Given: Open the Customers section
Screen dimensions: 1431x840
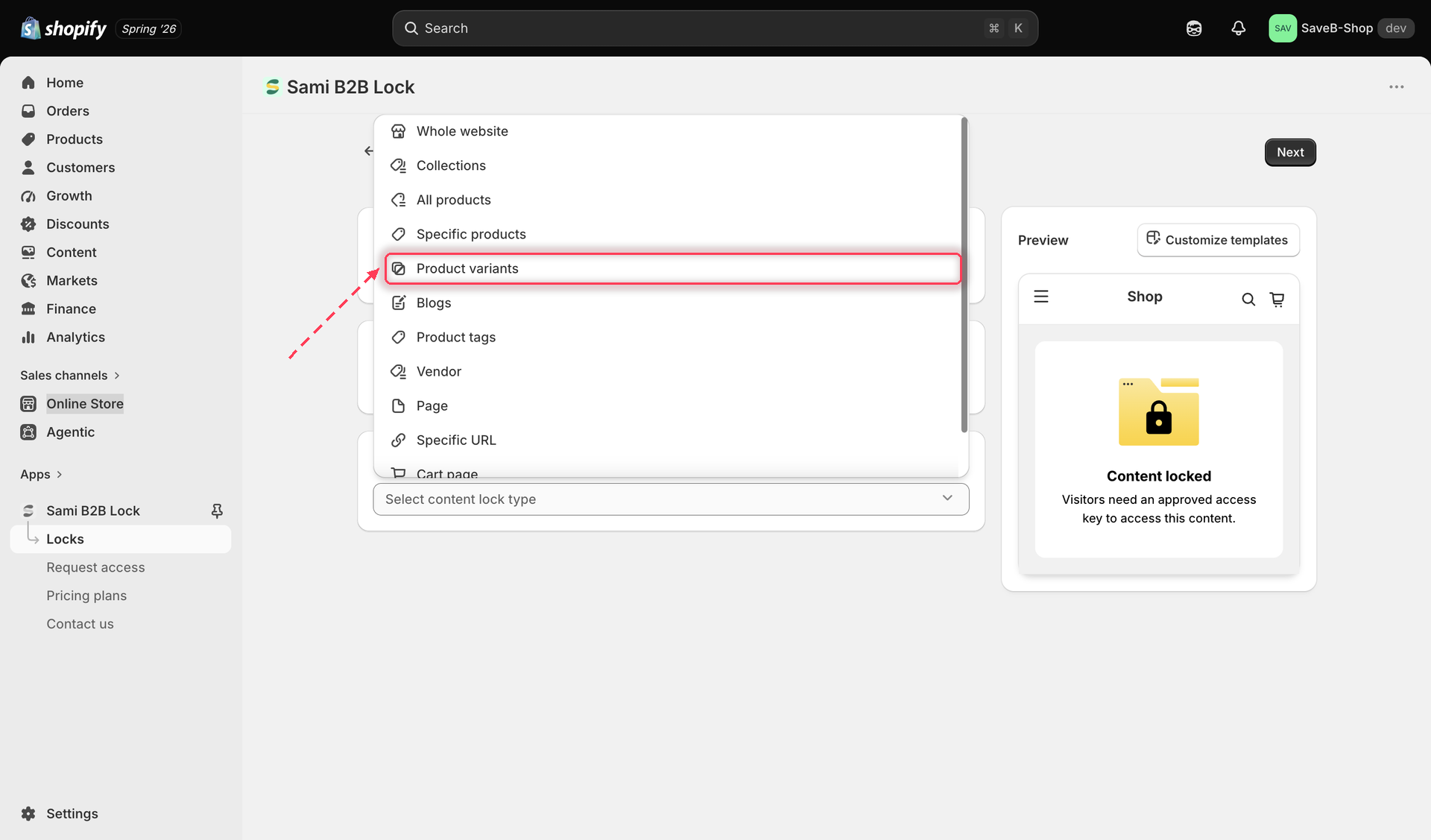Looking at the screenshot, I should (80, 168).
